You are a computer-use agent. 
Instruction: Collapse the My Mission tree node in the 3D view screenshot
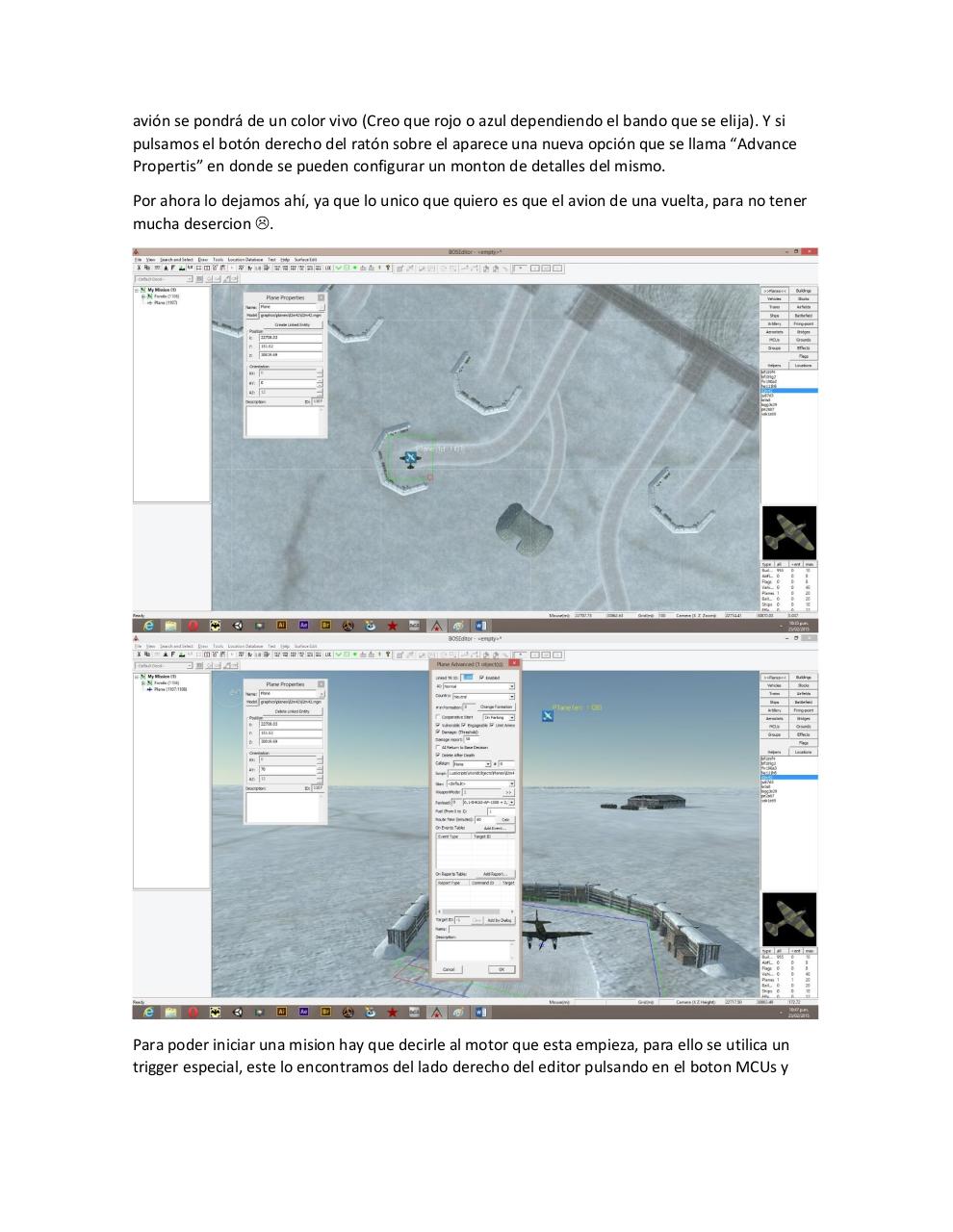click(137, 678)
